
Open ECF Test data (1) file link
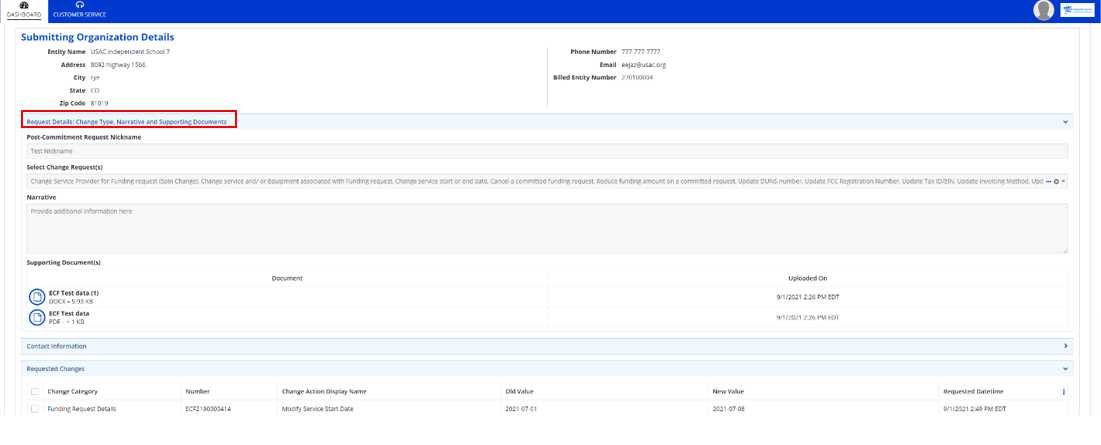click(x=74, y=293)
